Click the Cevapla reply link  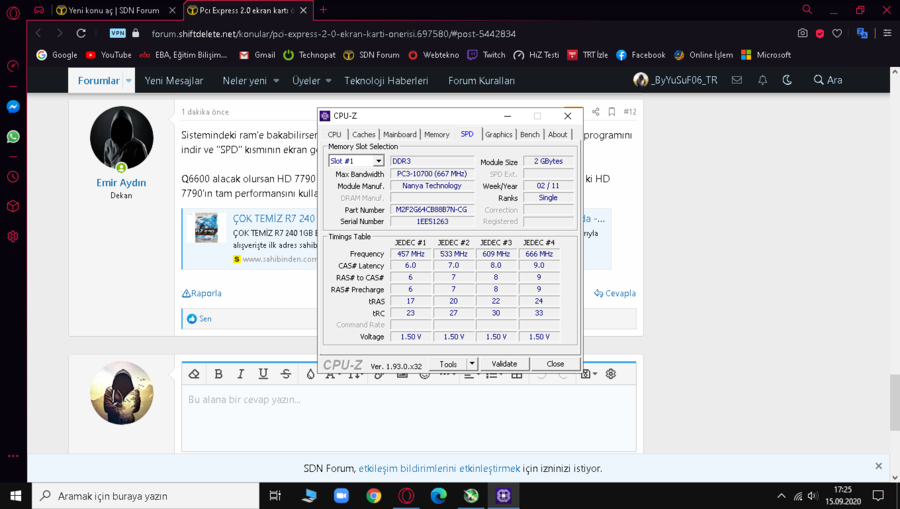613,293
